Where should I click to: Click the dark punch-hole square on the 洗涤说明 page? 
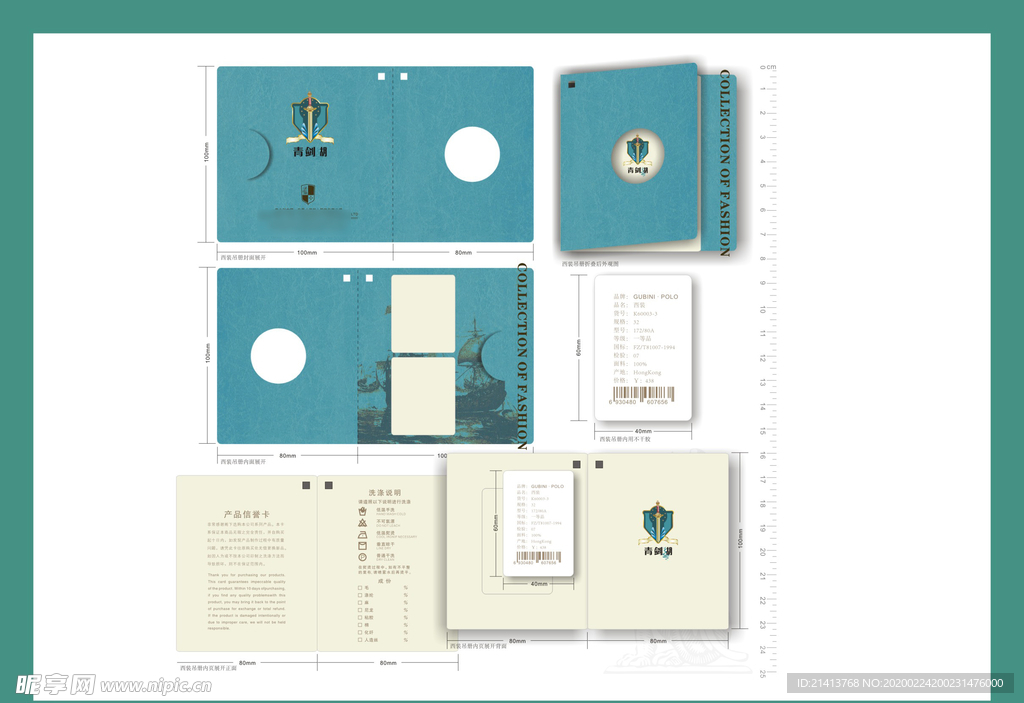pyautogui.click(x=328, y=485)
